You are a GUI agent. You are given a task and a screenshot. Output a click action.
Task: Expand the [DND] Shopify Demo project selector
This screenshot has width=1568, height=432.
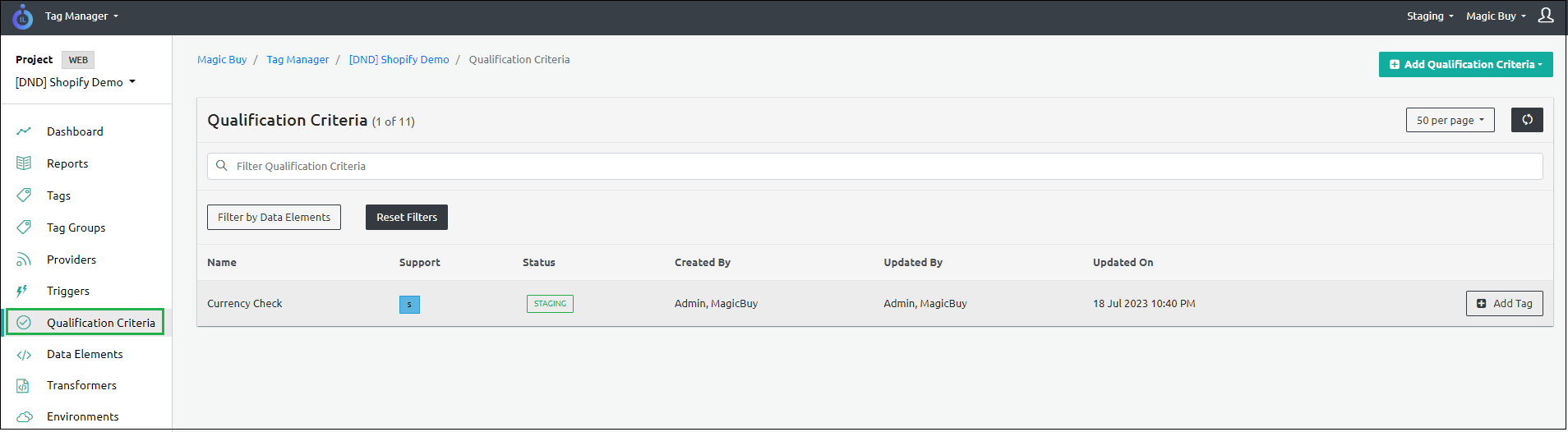(x=76, y=82)
